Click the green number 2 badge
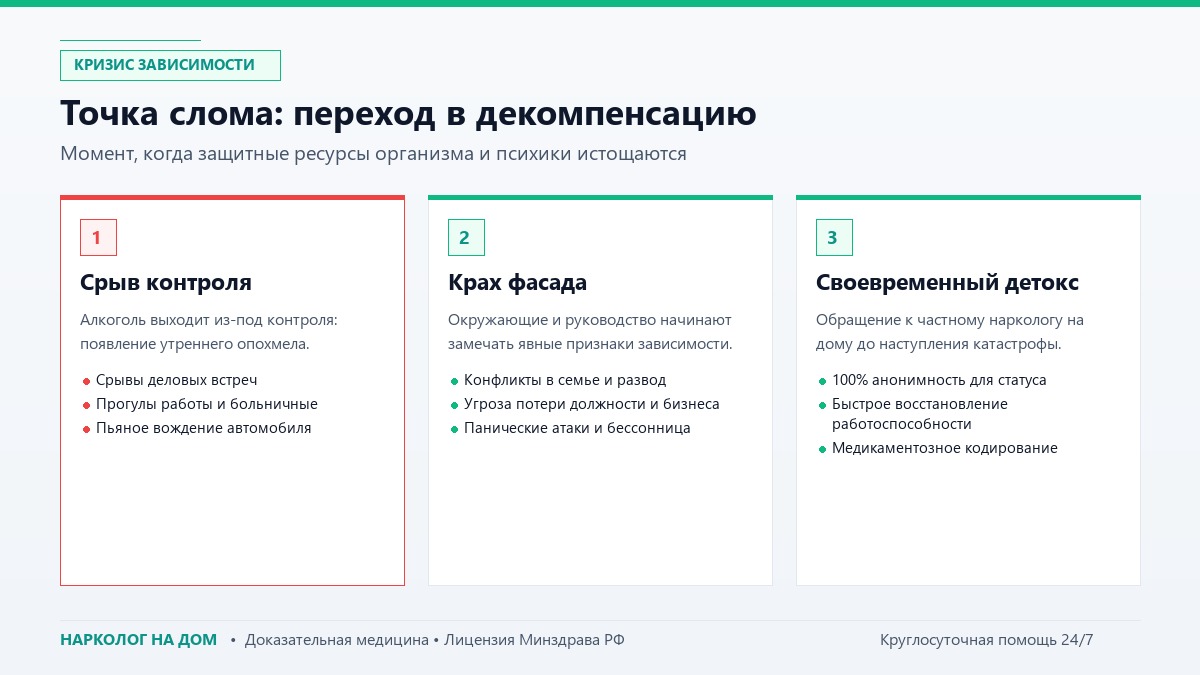This screenshot has width=1200, height=675. pyautogui.click(x=466, y=237)
